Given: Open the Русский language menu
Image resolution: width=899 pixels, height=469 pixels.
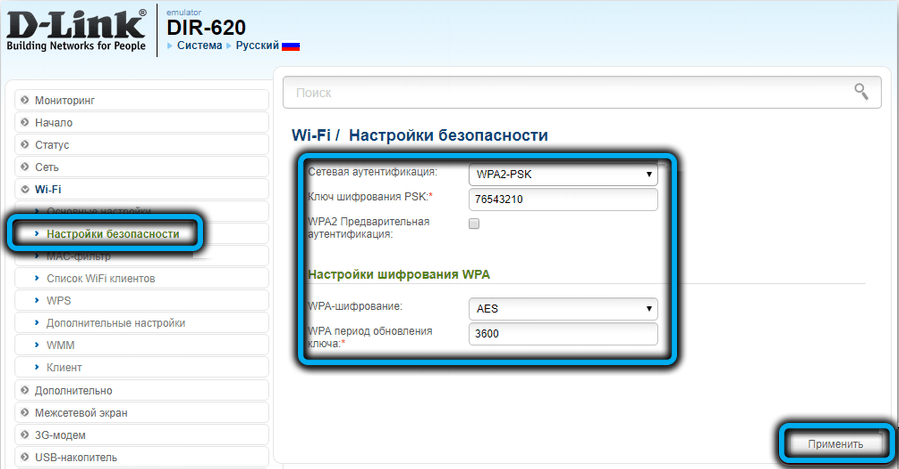Looking at the screenshot, I should [257, 46].
